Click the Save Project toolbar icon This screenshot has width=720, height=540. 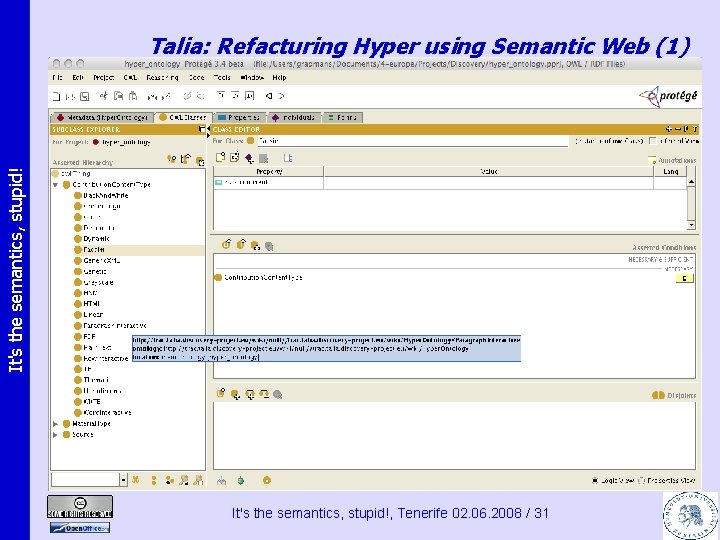(x=84, y=96)
